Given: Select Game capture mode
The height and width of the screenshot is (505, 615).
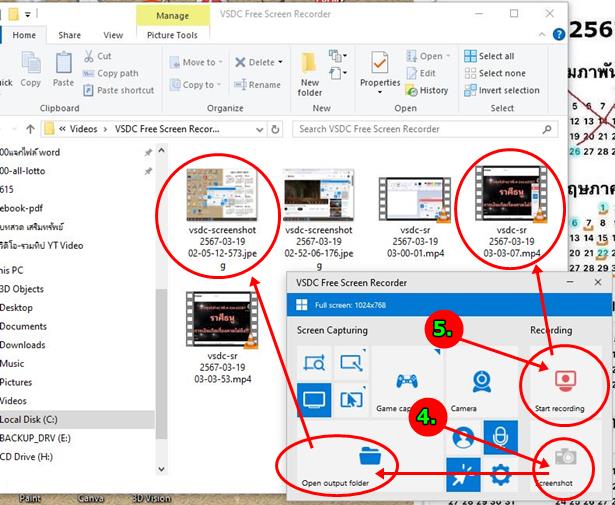Looking at the screenshot, I should point(407,381).
